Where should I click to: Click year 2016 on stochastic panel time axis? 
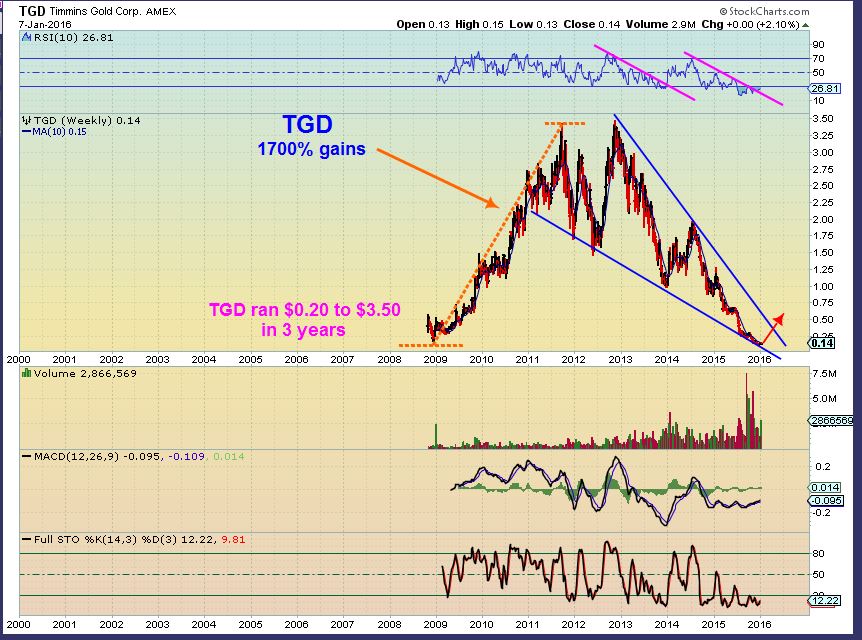coord(759,625)
